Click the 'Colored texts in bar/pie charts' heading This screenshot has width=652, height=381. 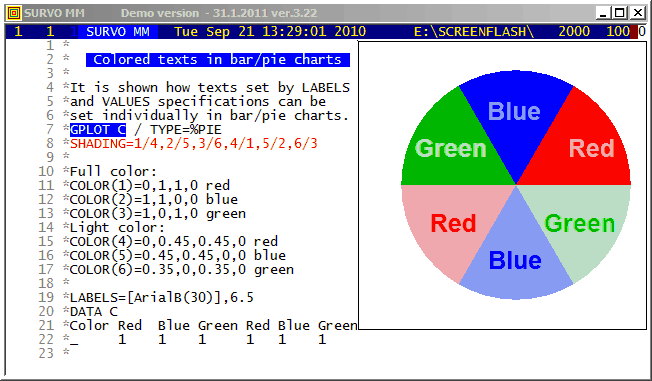tap(217, 59)
